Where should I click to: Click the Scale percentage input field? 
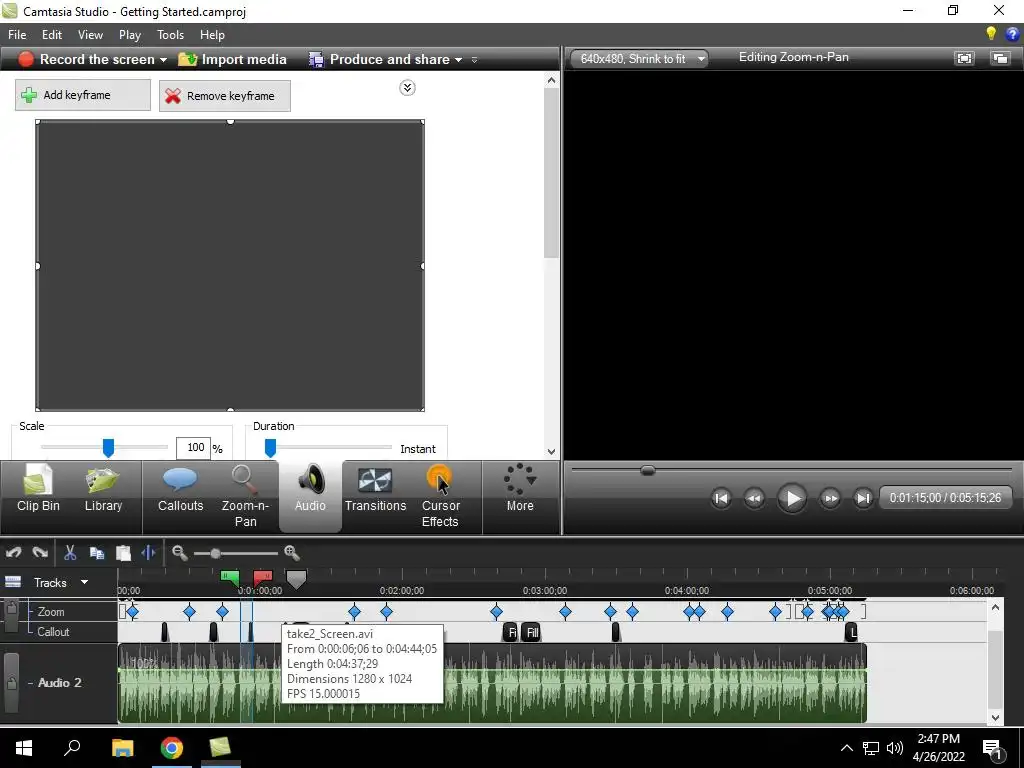click(x=193, y=448)
